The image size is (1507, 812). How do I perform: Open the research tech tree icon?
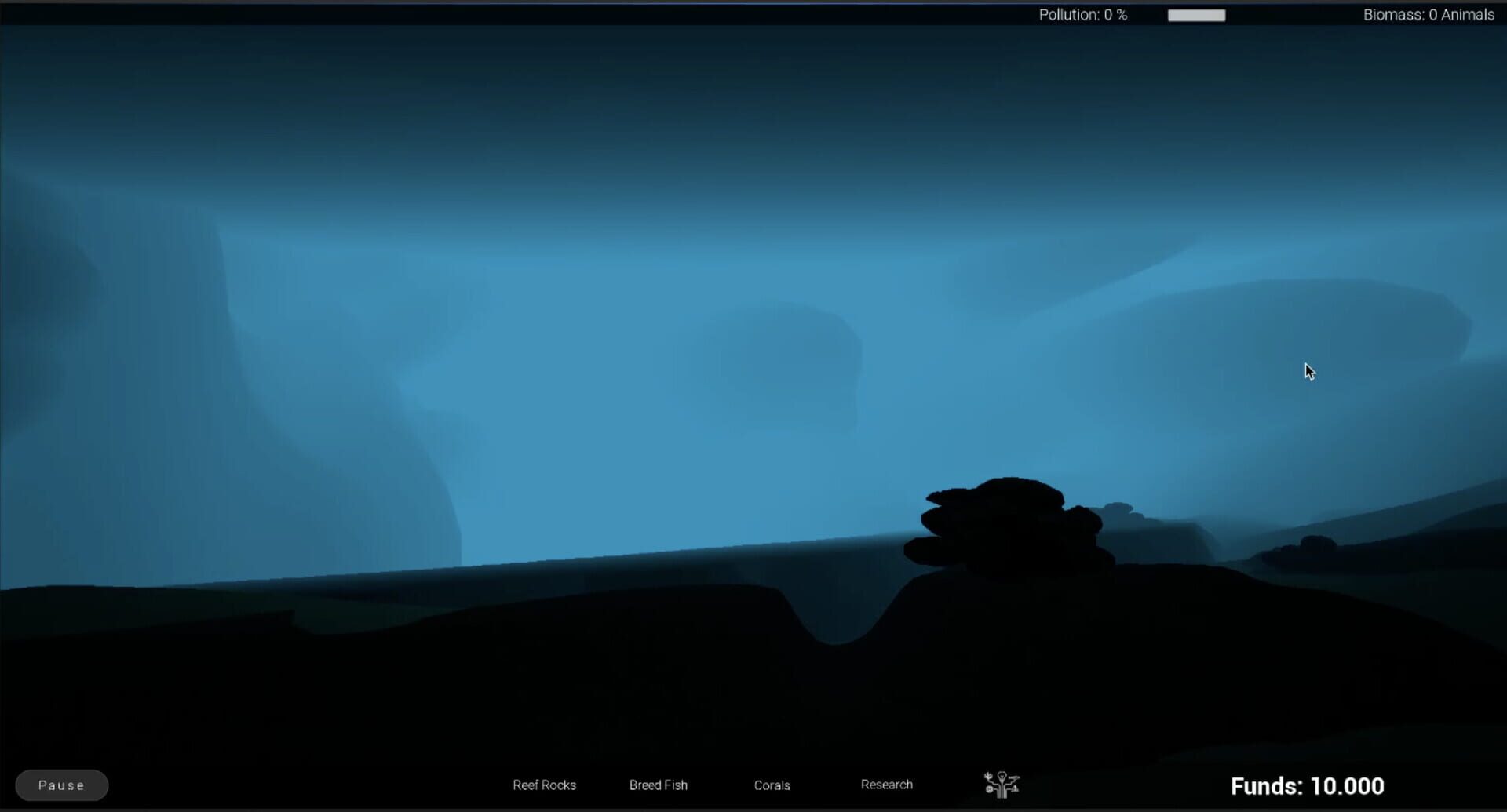[x=1002, y=785]
